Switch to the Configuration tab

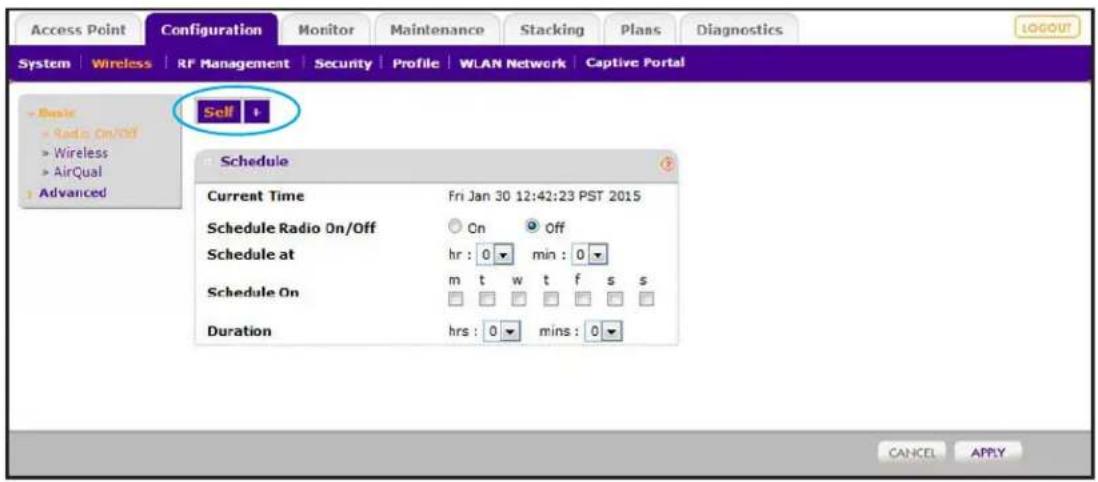click(211, 30)
